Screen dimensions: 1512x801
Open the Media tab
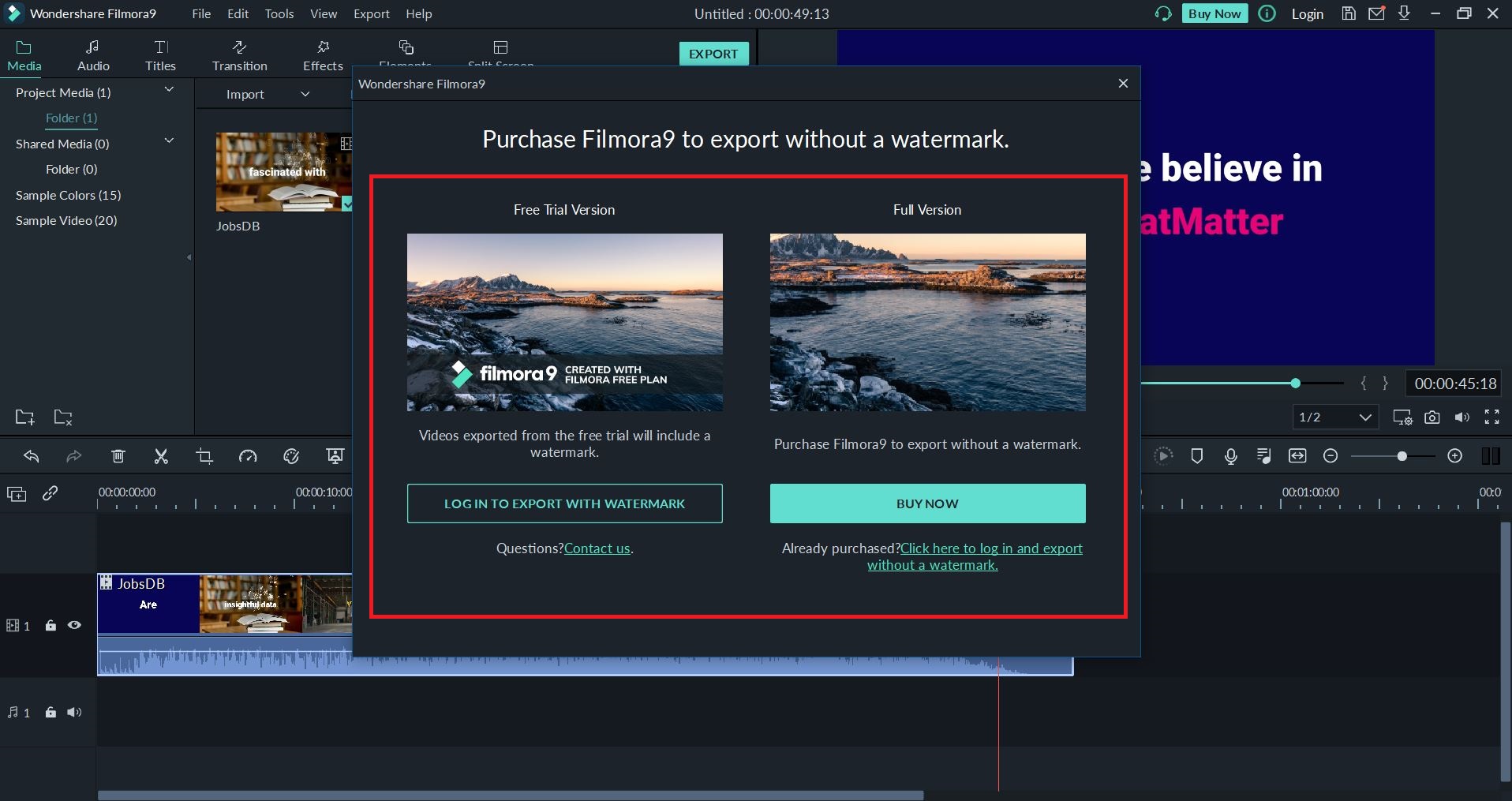point(24,56)
